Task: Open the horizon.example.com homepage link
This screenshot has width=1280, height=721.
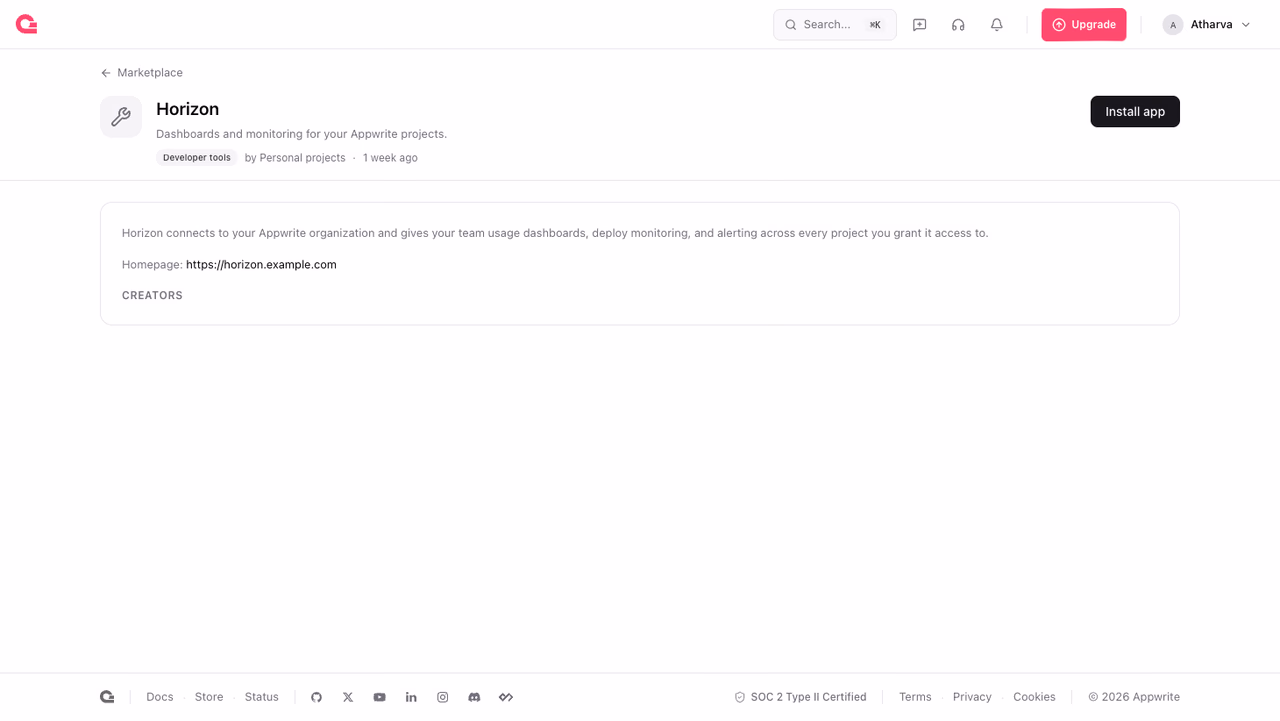Action: 261,265
